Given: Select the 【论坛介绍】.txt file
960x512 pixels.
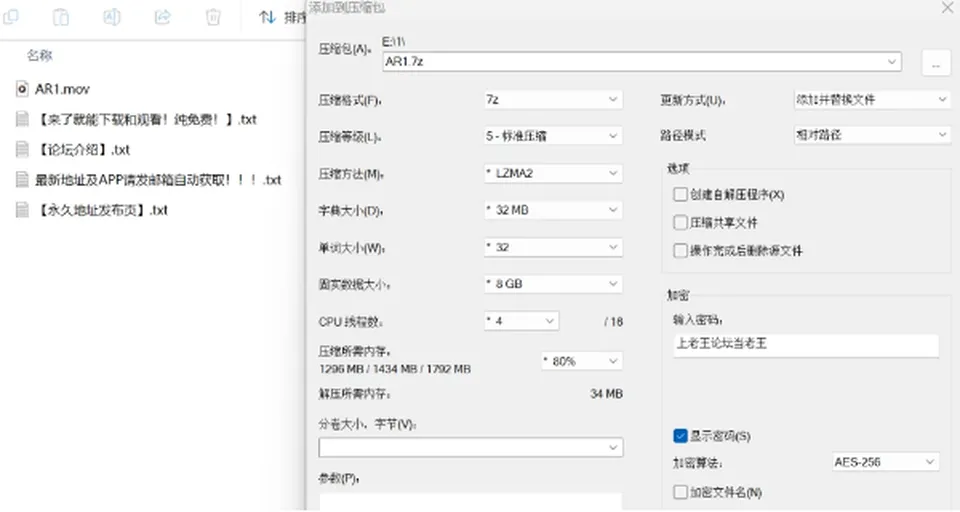Looking at the screenshot, I should 83,149.
